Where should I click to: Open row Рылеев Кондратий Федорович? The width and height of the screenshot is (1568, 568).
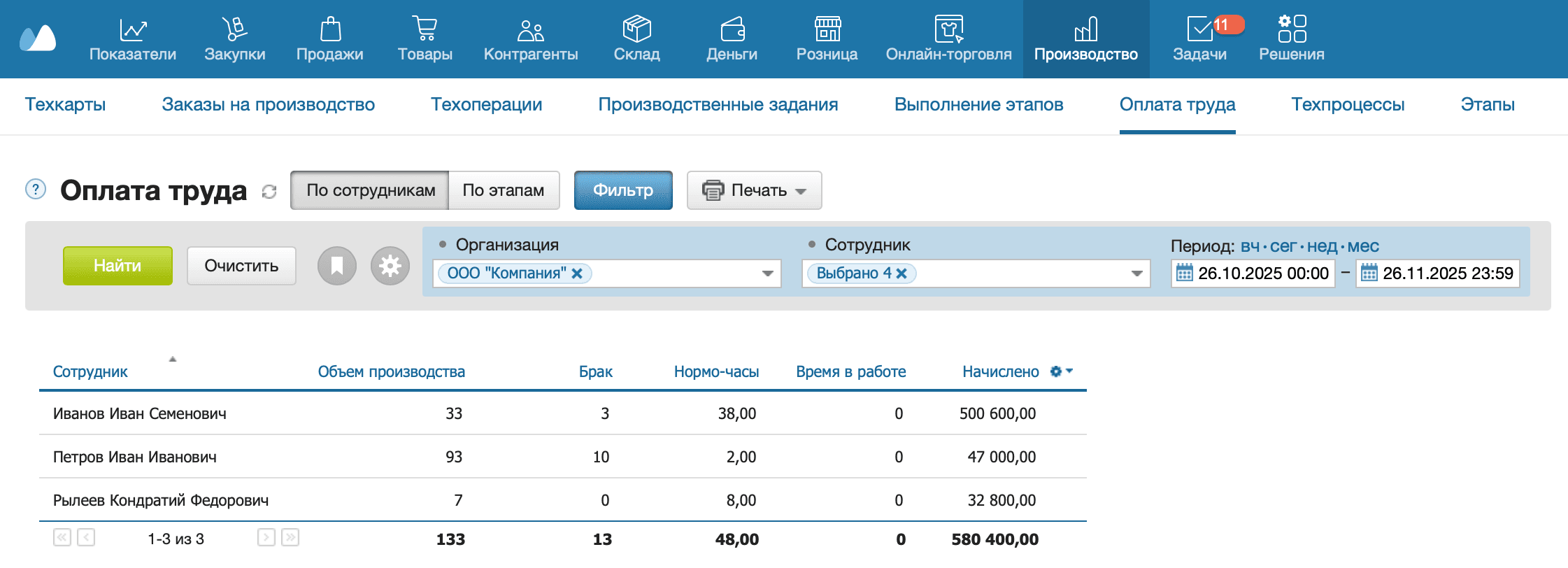pyautogui.click(x=563, y=500)
